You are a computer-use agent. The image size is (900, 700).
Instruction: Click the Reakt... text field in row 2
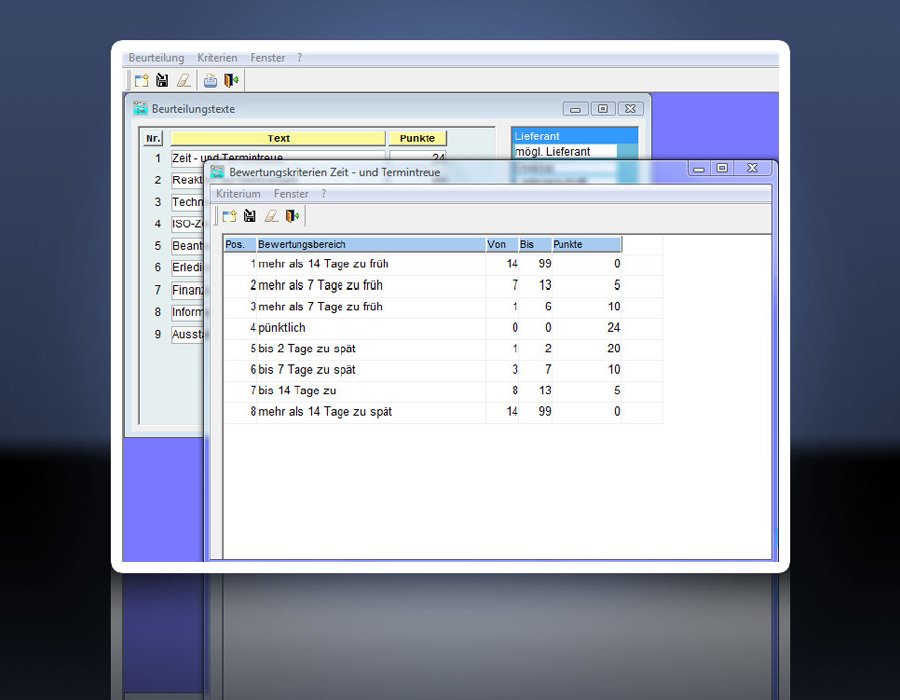(187, 180)
